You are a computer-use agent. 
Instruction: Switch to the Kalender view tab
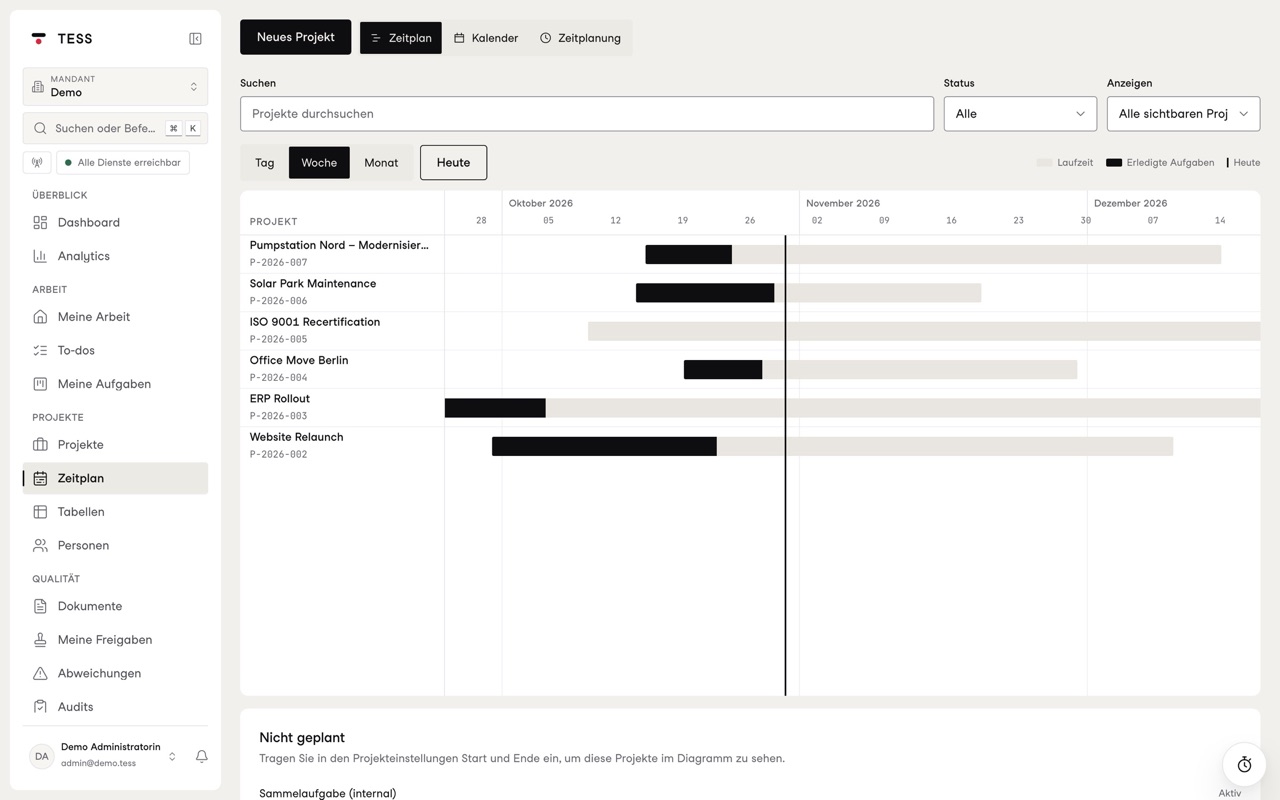click(486, 38)
